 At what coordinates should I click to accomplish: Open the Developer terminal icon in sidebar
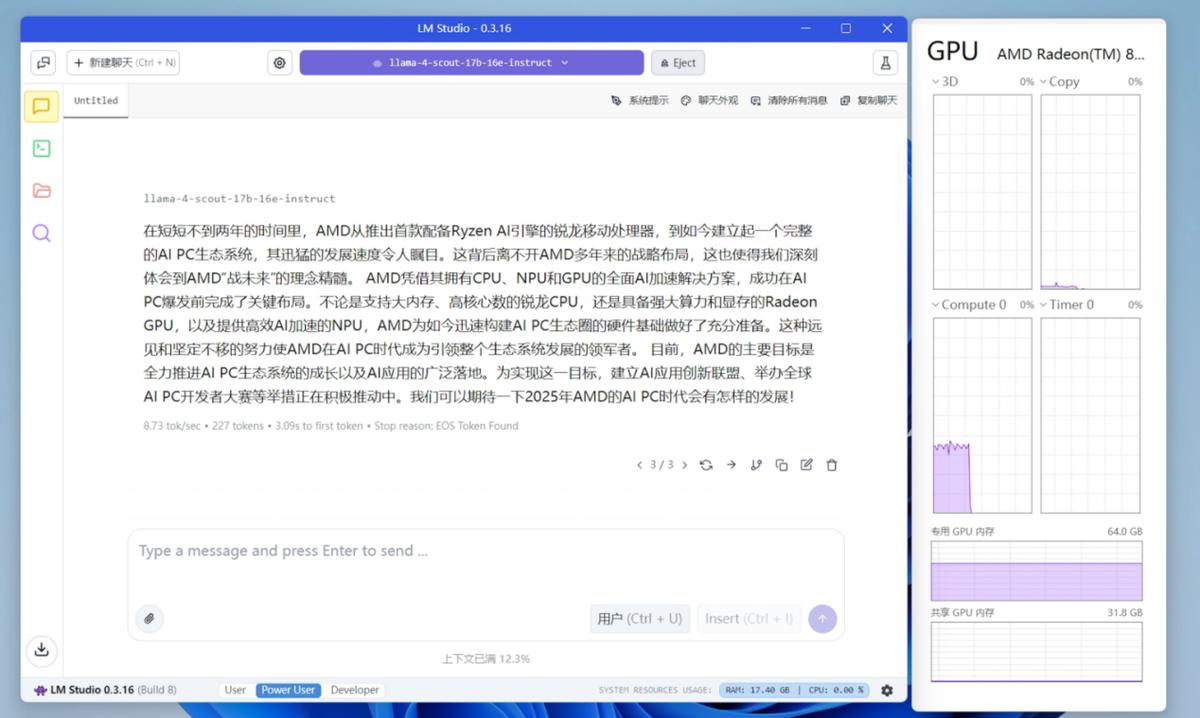[41, 148]
